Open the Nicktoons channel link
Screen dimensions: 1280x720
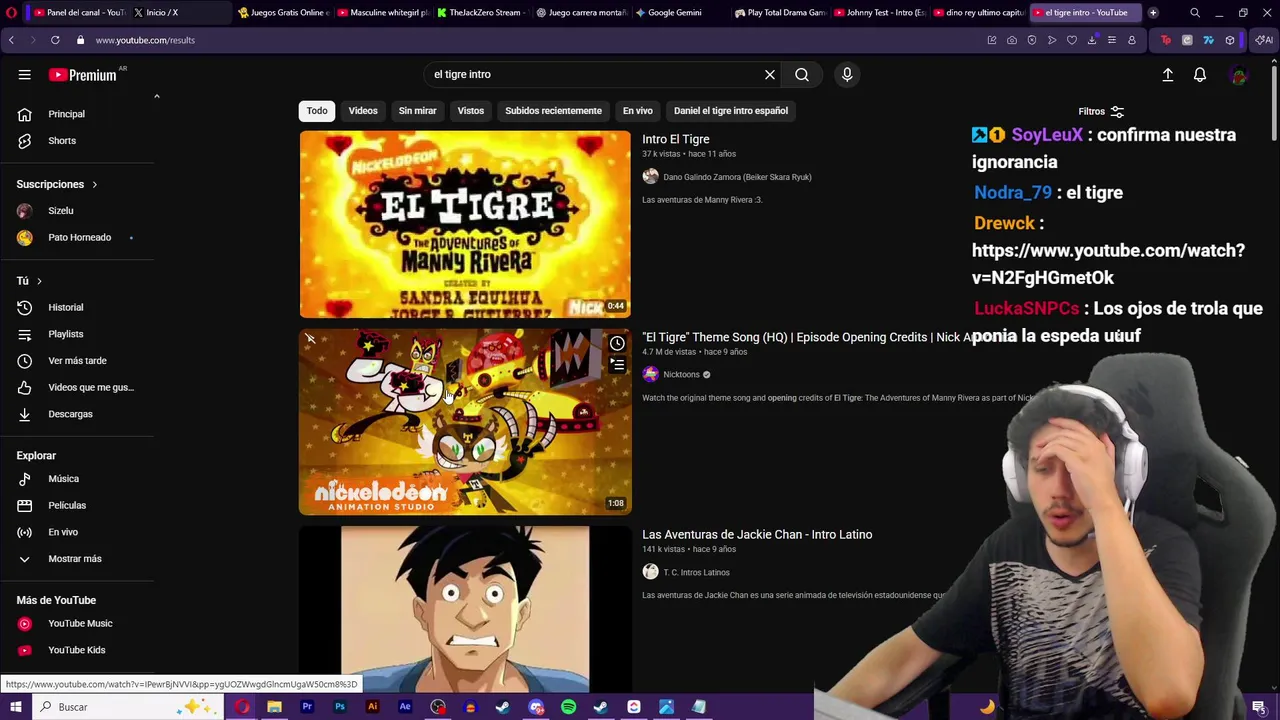tap(682, 375)
